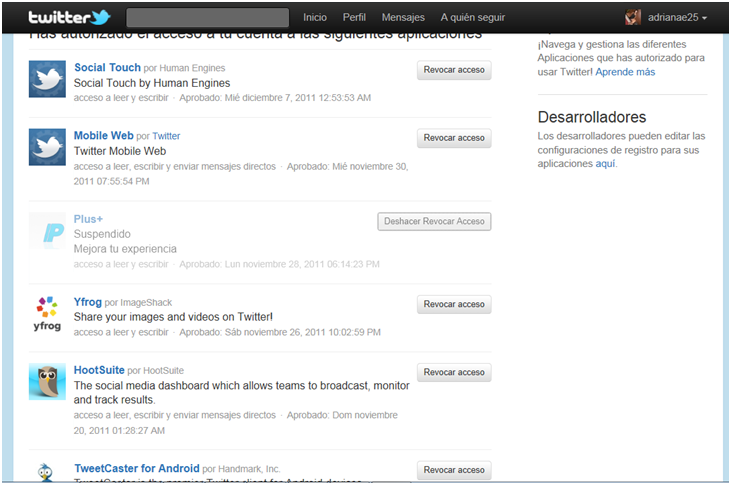Open the adrianae25 account dropdown

pyautogui.click(x=677, y=17)
